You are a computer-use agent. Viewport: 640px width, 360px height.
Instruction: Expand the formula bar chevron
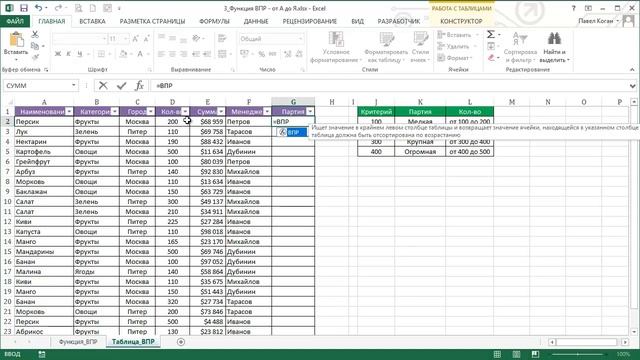pos(632,86)
